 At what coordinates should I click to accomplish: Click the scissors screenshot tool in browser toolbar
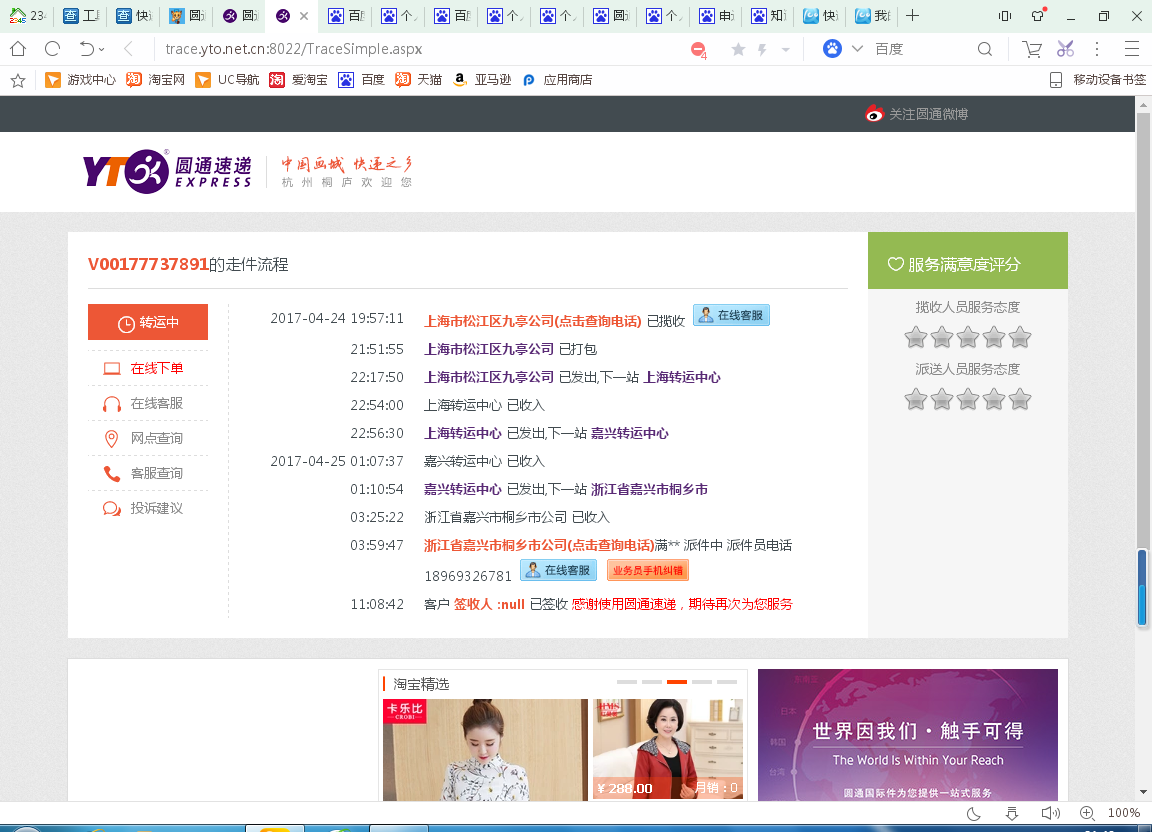(x=1065, y=48)
